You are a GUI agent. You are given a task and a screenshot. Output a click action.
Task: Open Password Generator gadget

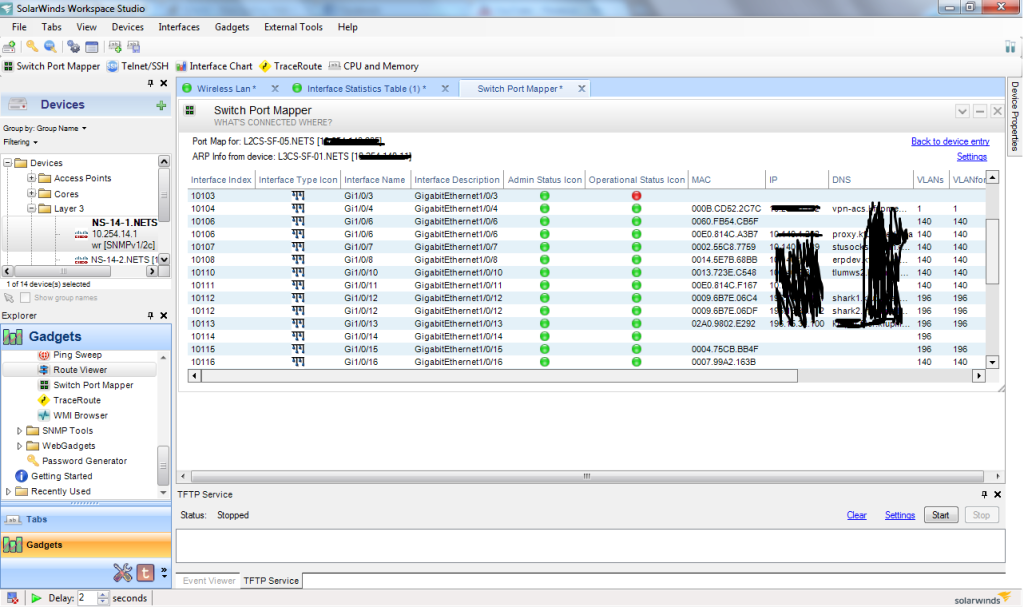pos(77,461)
